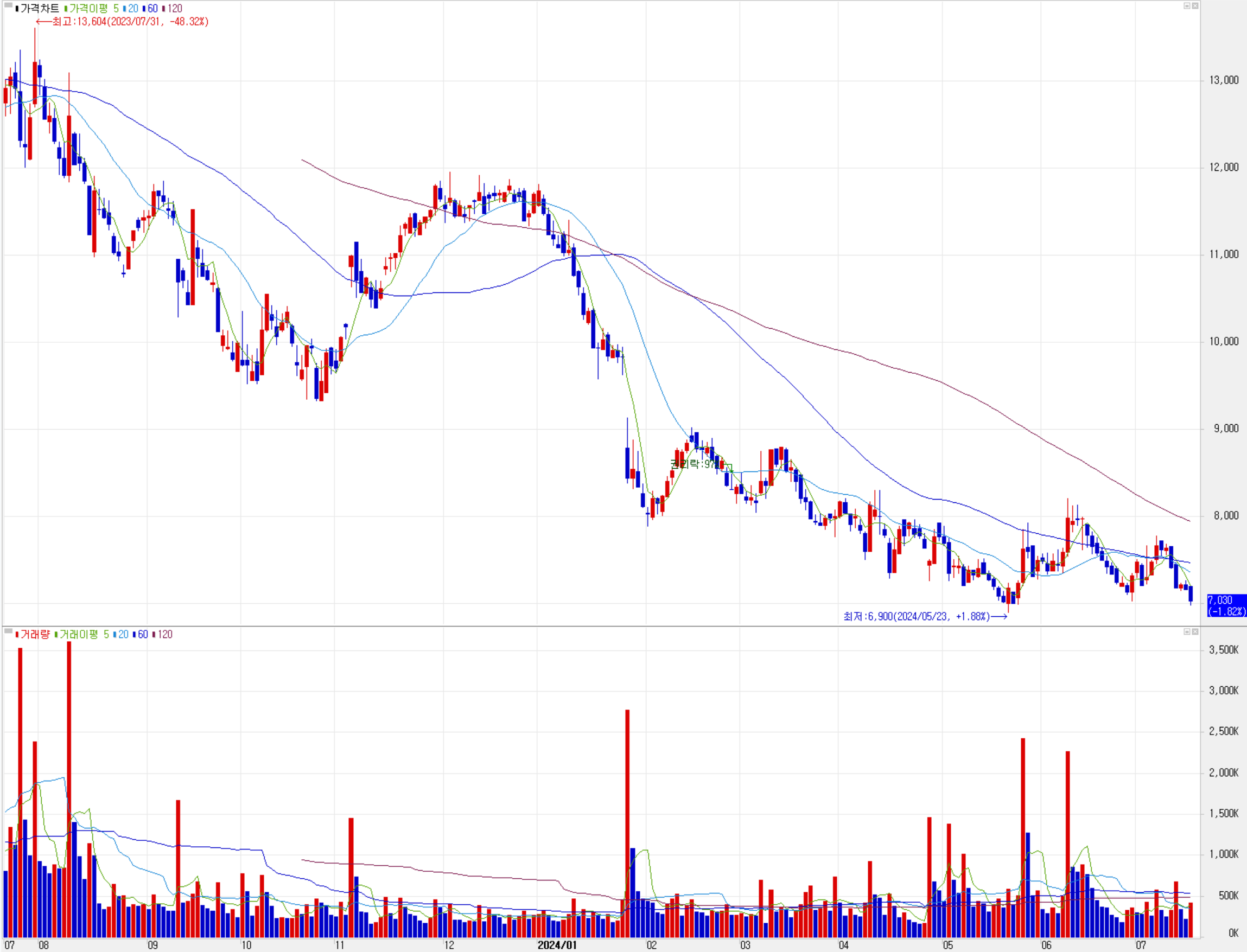The height and width of the screenshot is (952, 1247).
Task: Select the volume 60-day average legend
Action: point(142,634)
